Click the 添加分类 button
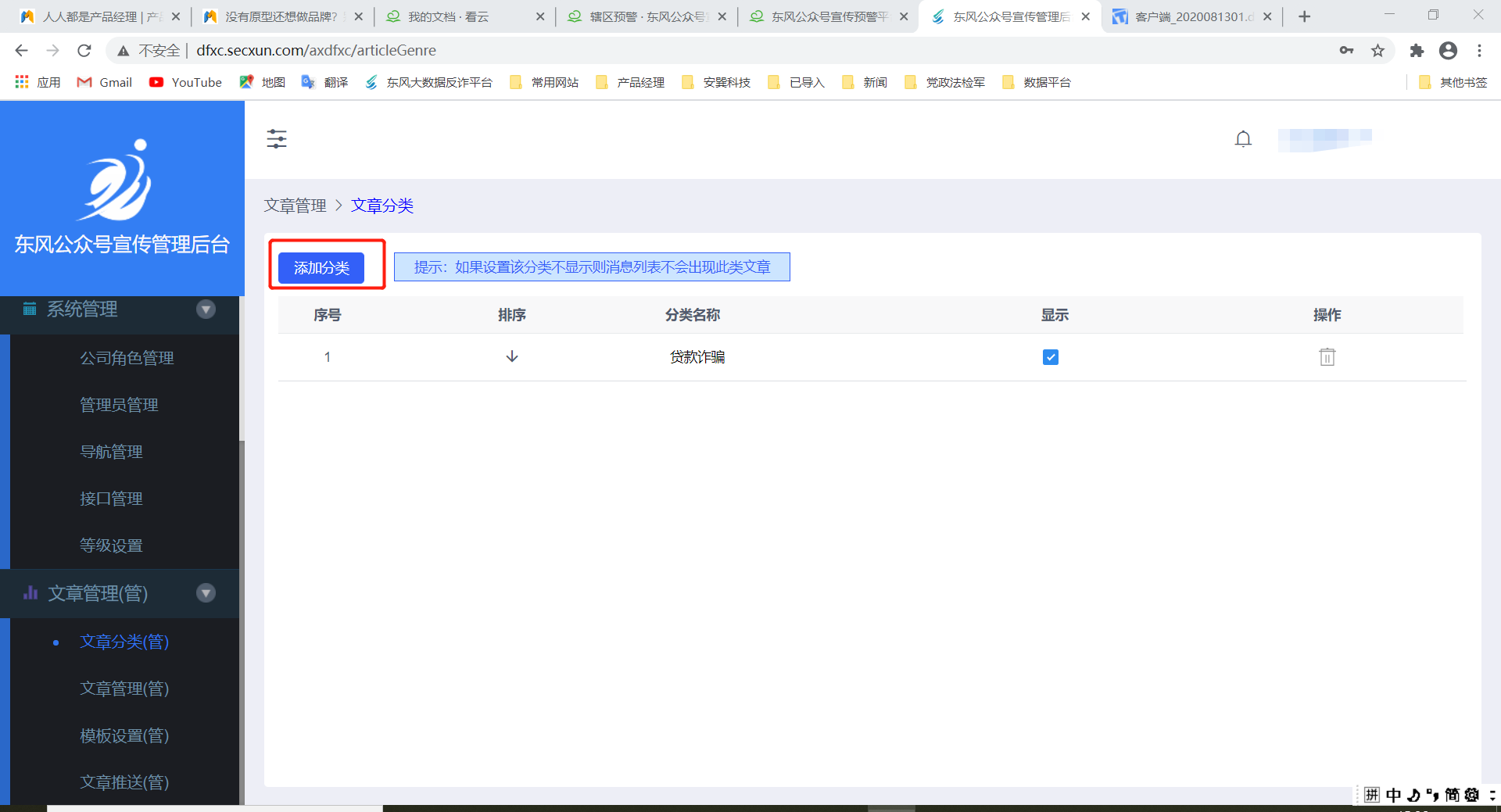The image size is (1501, 812). click(x=321, y=268)
